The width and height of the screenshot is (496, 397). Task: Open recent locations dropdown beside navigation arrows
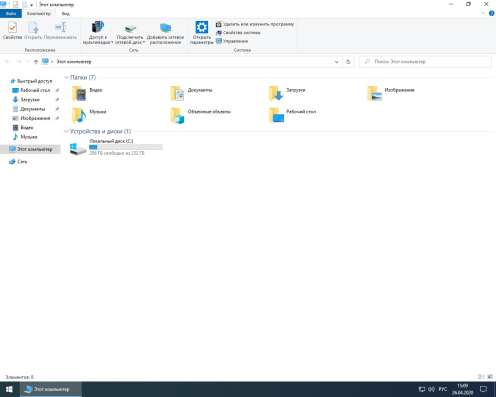(x=28, y=62)
